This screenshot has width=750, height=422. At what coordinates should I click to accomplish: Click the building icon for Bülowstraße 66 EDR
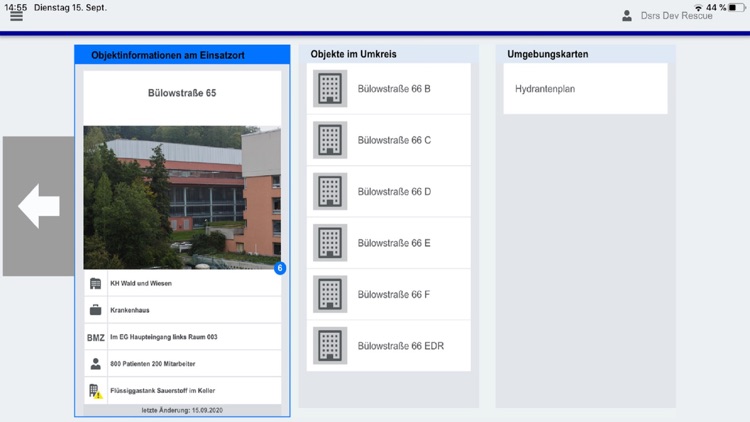coord(329,346)
